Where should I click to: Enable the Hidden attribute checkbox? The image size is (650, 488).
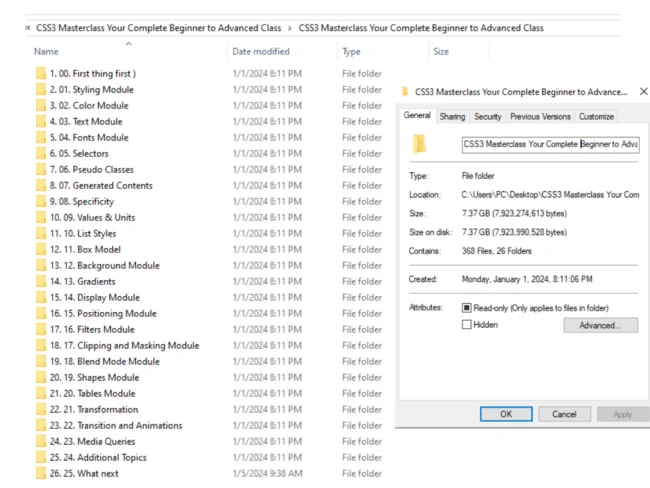click(467, 325)
